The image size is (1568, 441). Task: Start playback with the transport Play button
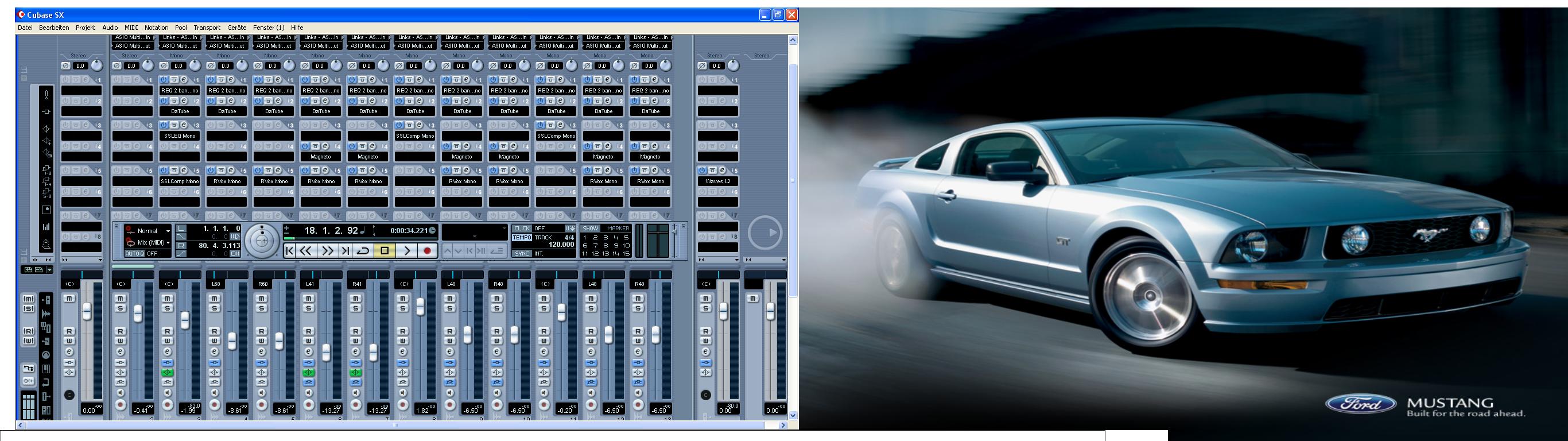[x=407, y=250]
